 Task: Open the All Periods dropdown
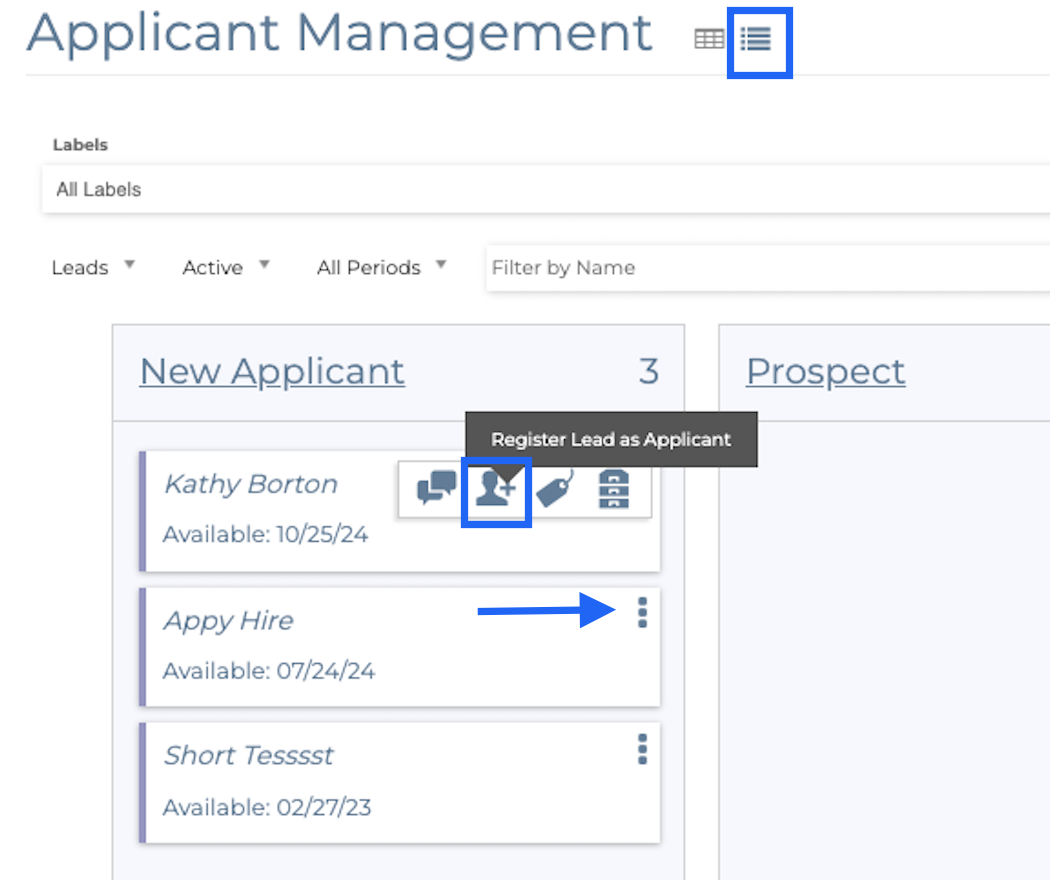[382, 267]
